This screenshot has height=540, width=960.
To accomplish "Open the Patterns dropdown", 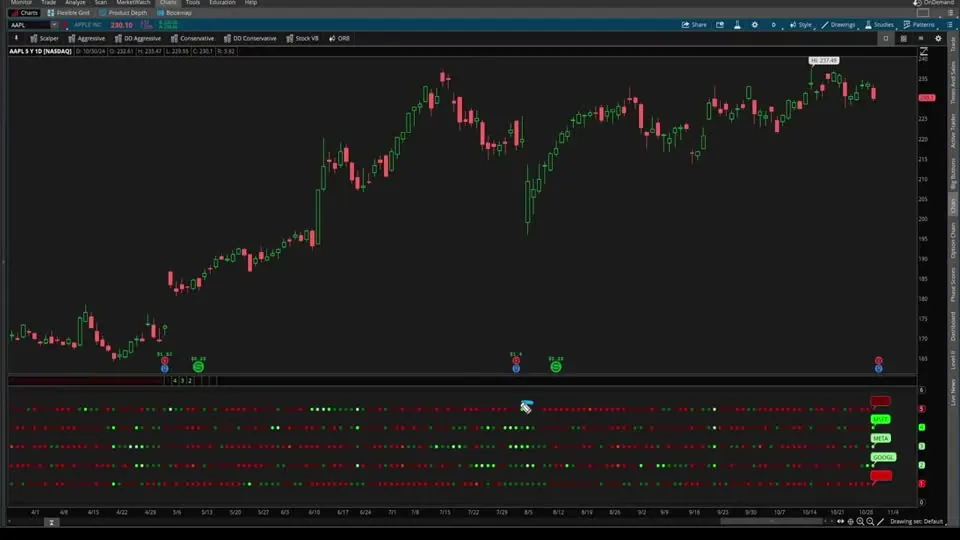I will point(919,25).
